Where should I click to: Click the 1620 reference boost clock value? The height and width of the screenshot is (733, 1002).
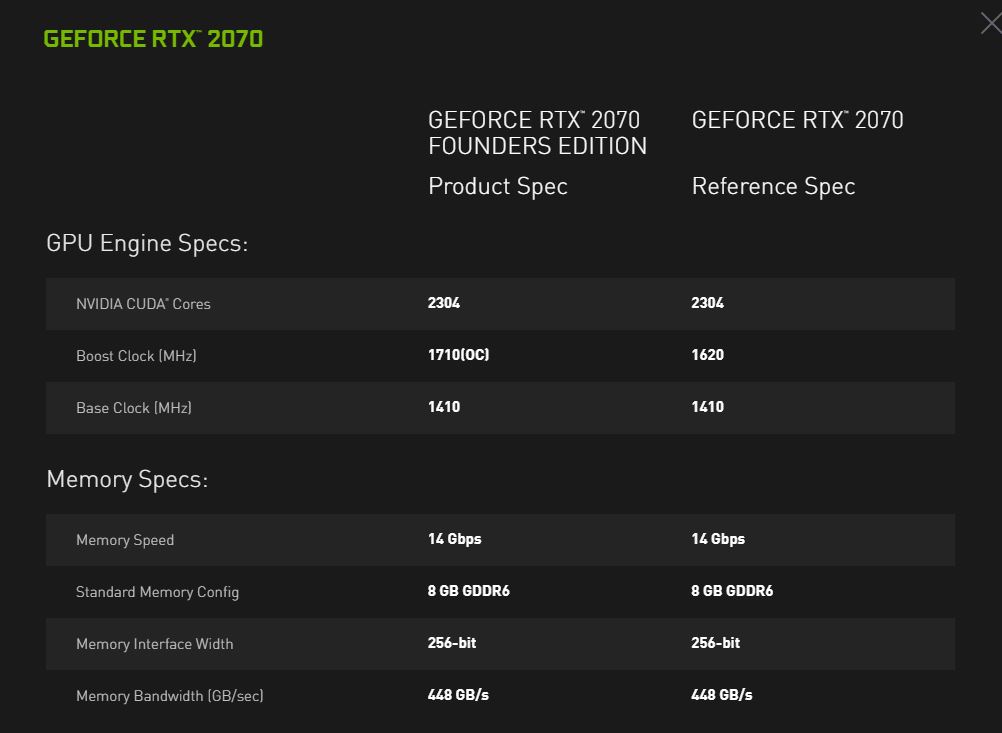[707, 355]
